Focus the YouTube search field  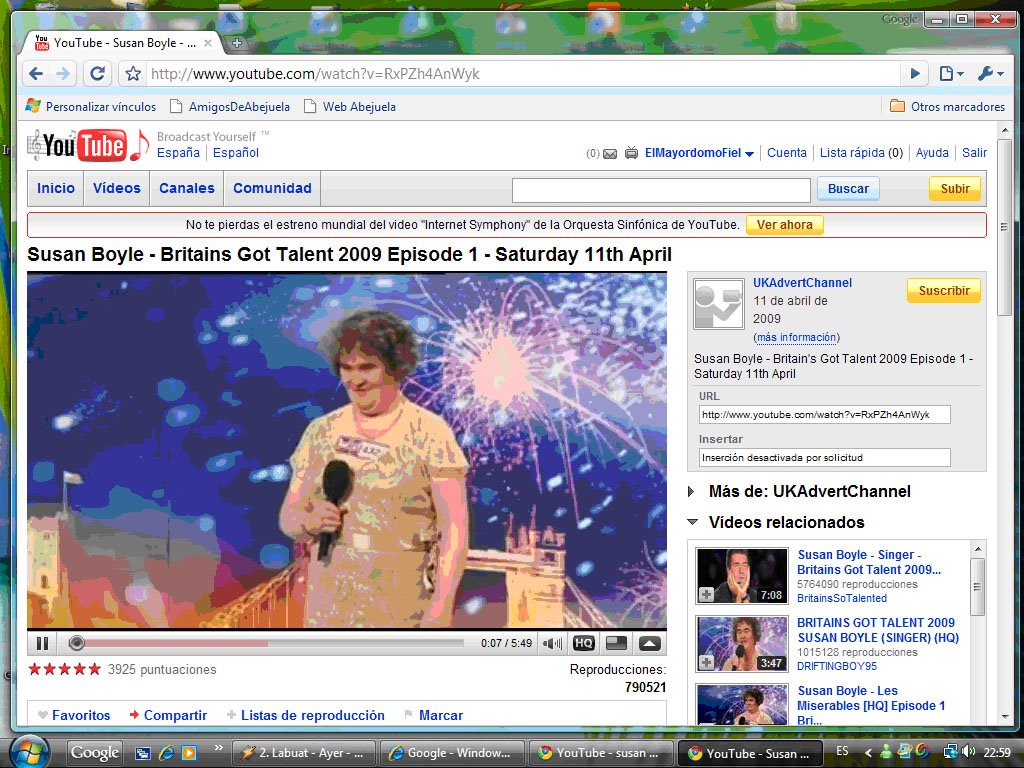[x=661, y=190]
